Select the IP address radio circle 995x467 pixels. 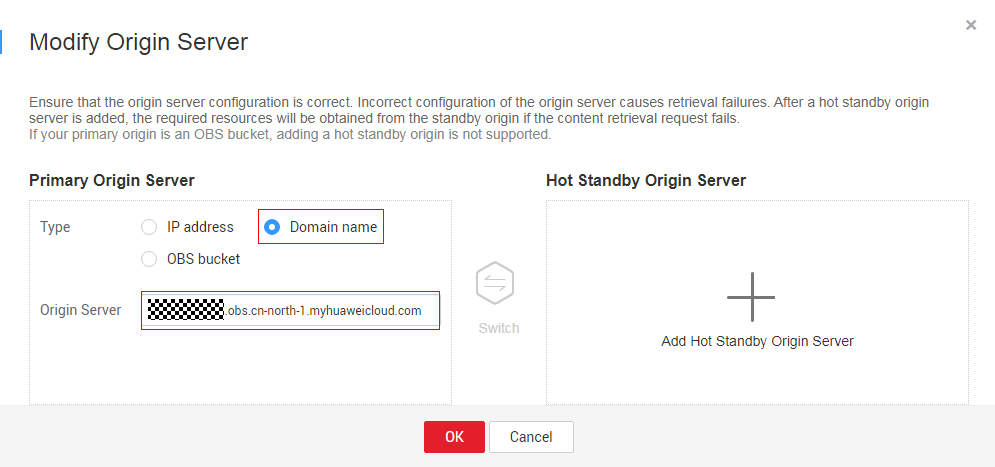pyautogui.click(x=149, y=227)
